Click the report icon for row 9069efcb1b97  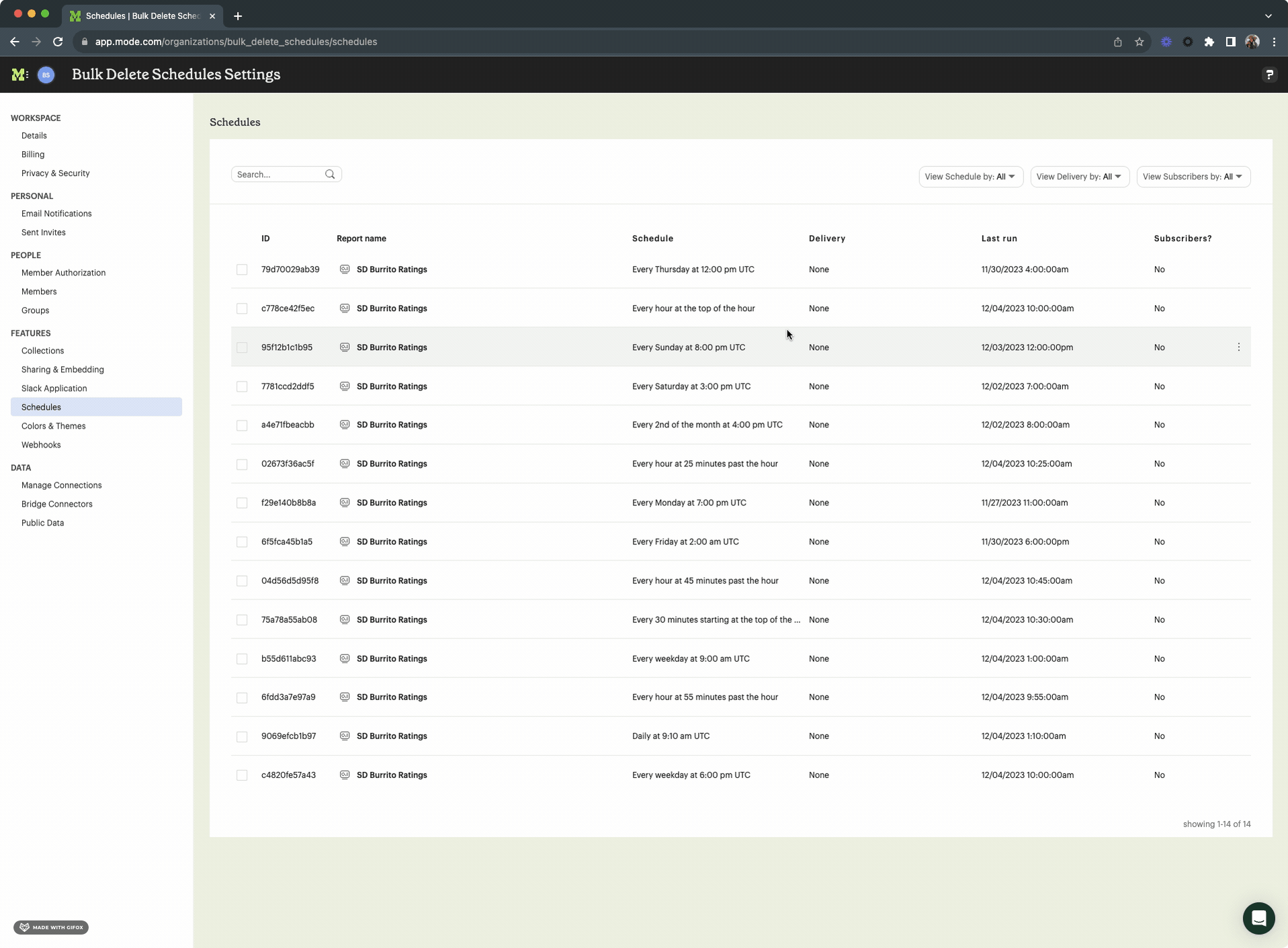[345, 736]
